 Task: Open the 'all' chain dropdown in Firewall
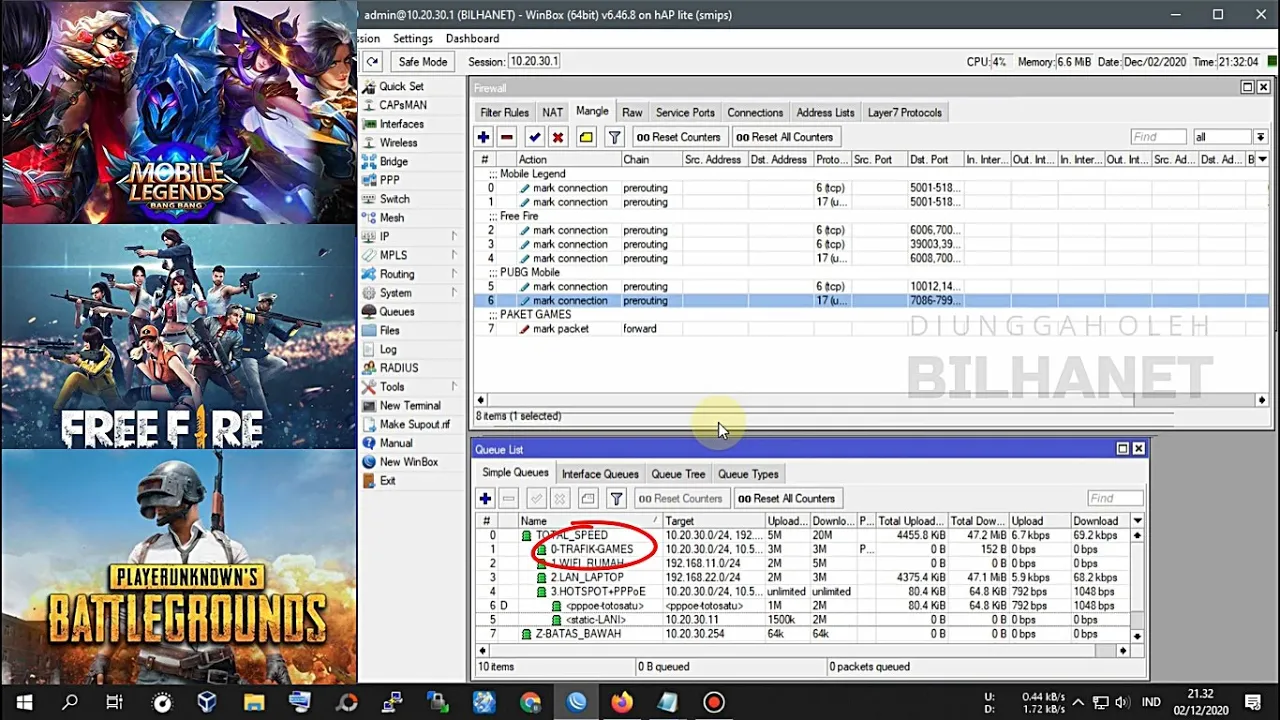(x=1260, y=137)
